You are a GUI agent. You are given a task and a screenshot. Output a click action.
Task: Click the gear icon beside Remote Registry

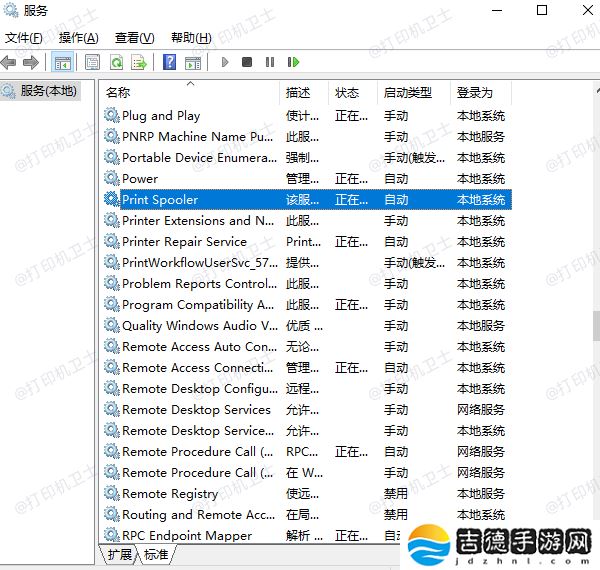112,493
